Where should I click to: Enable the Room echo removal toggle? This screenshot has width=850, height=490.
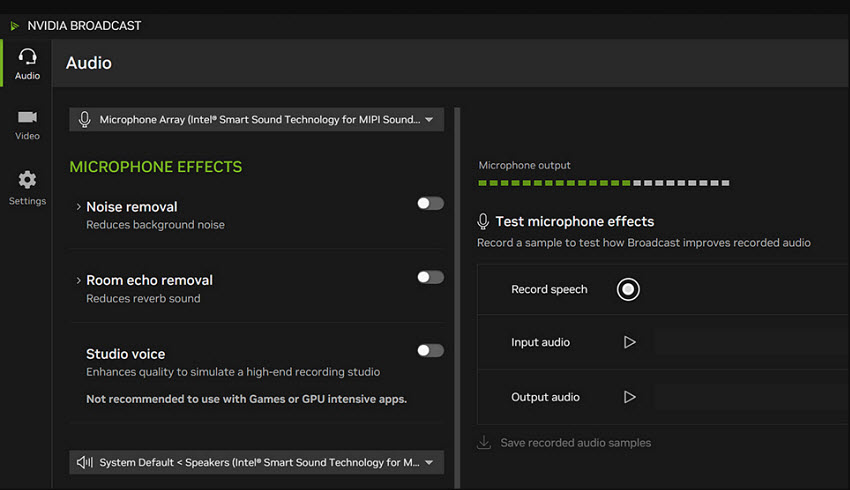pos(430,277)
